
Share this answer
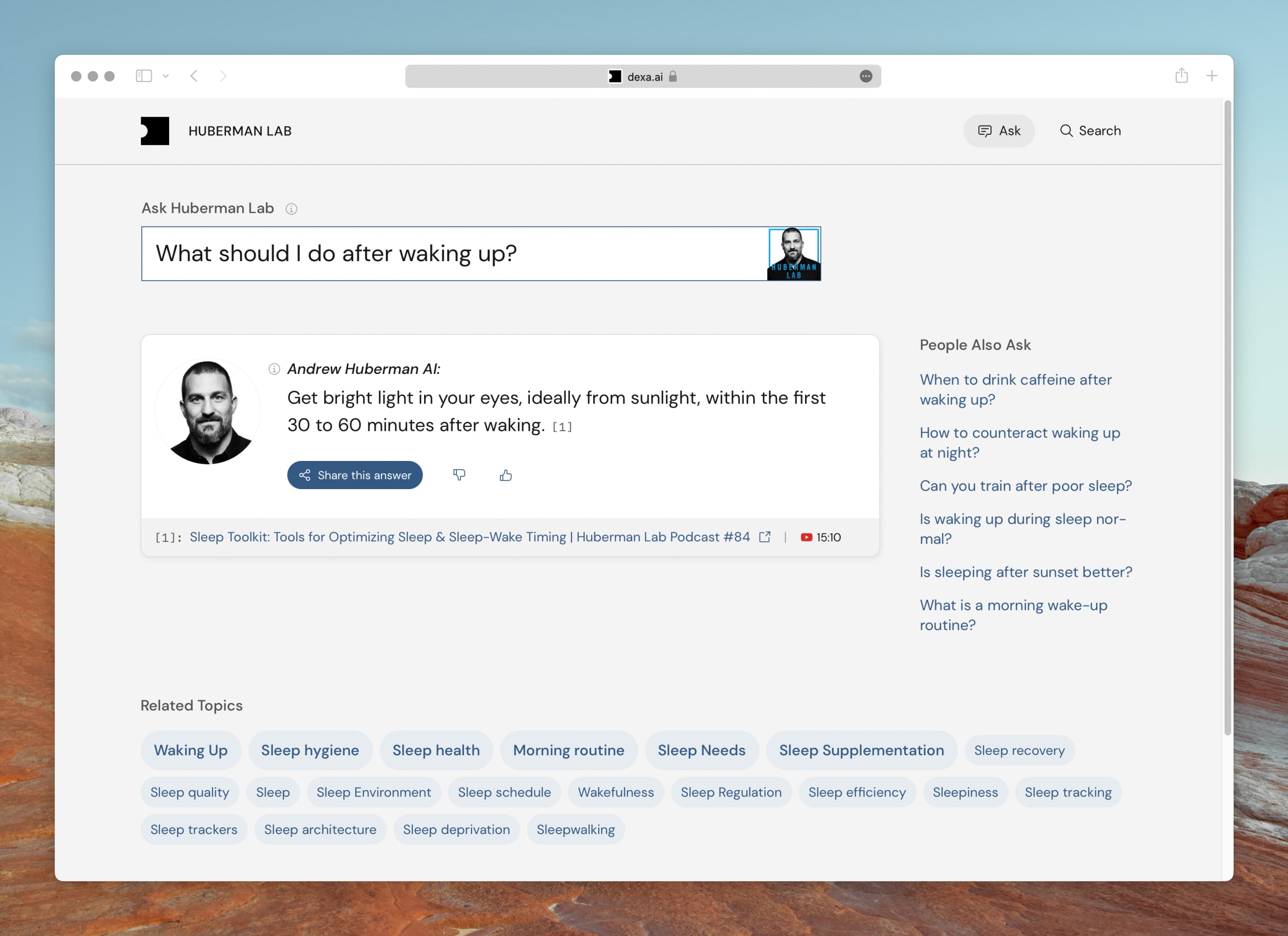pos(355,475)
